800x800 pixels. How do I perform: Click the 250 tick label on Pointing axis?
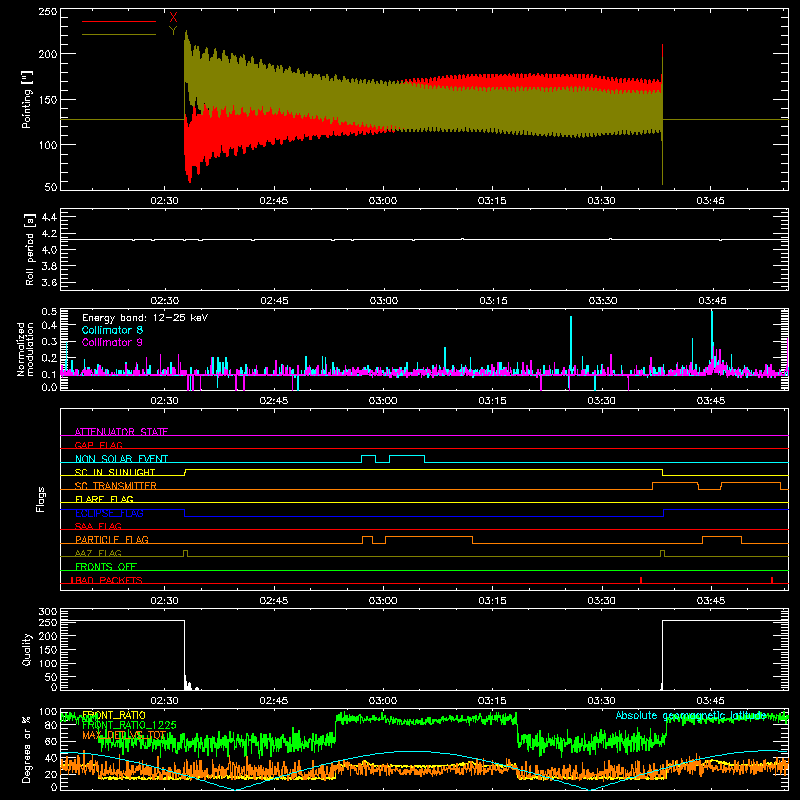pos(48,12)
